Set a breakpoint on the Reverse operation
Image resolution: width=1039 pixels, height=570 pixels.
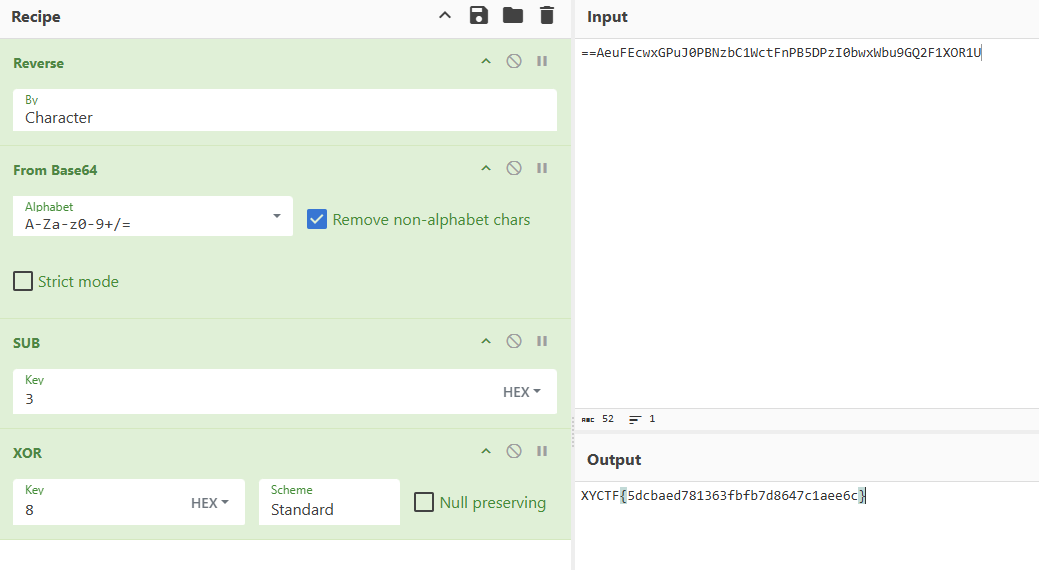coord(542,61)
